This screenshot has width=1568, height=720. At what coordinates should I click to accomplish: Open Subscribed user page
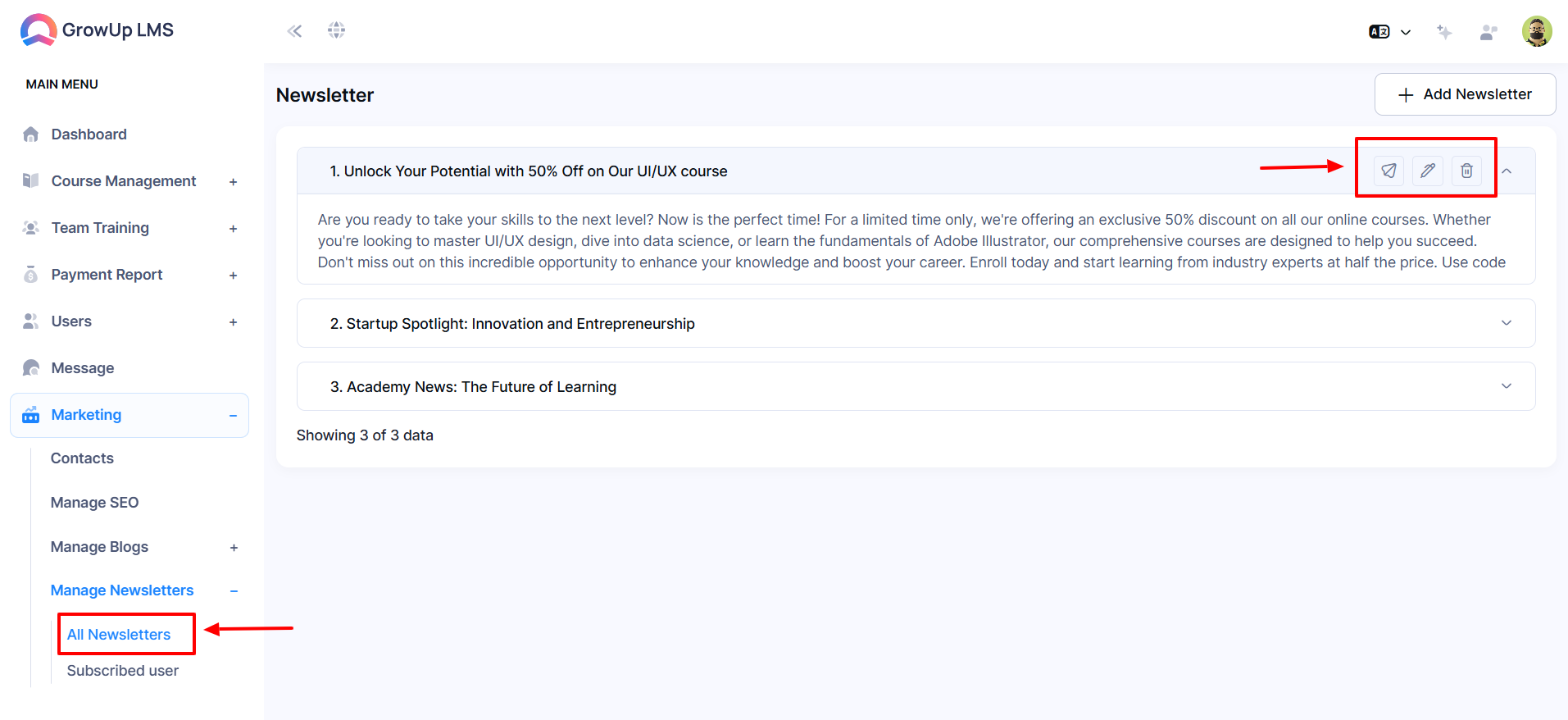123,671
